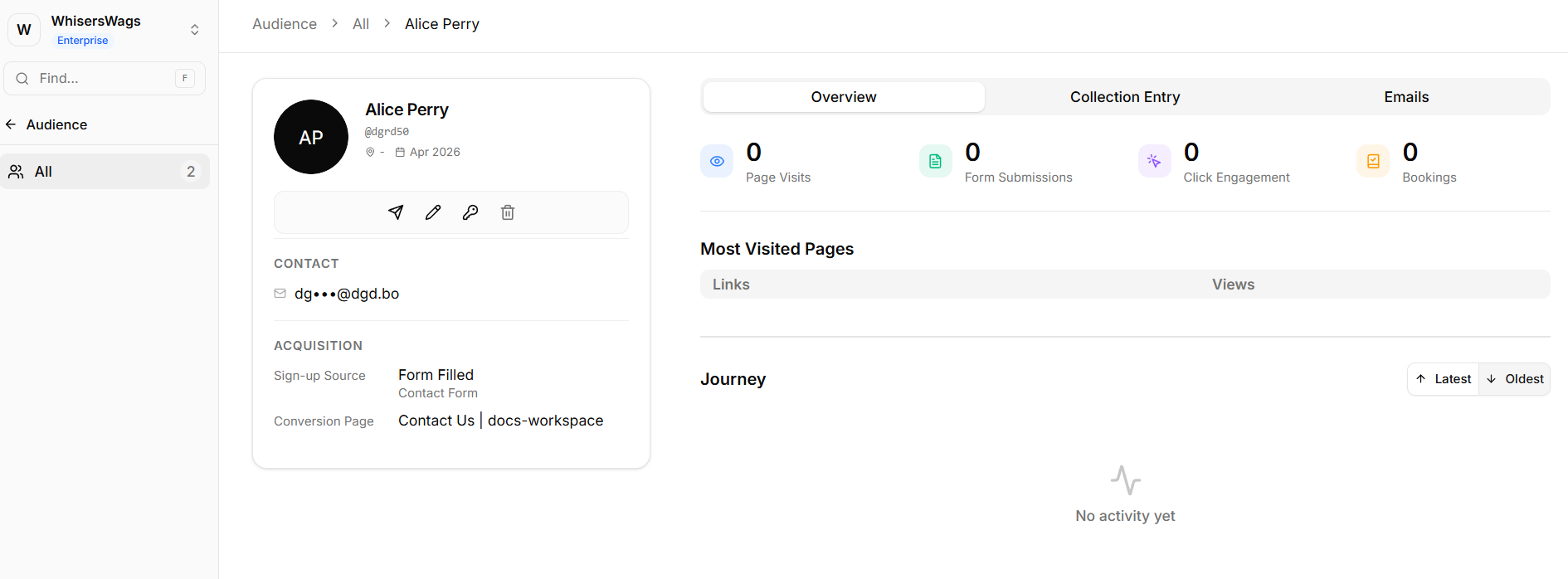Click the Bookings calendar icon
The image size is (1568, 579).
(x=1373, y=161)
